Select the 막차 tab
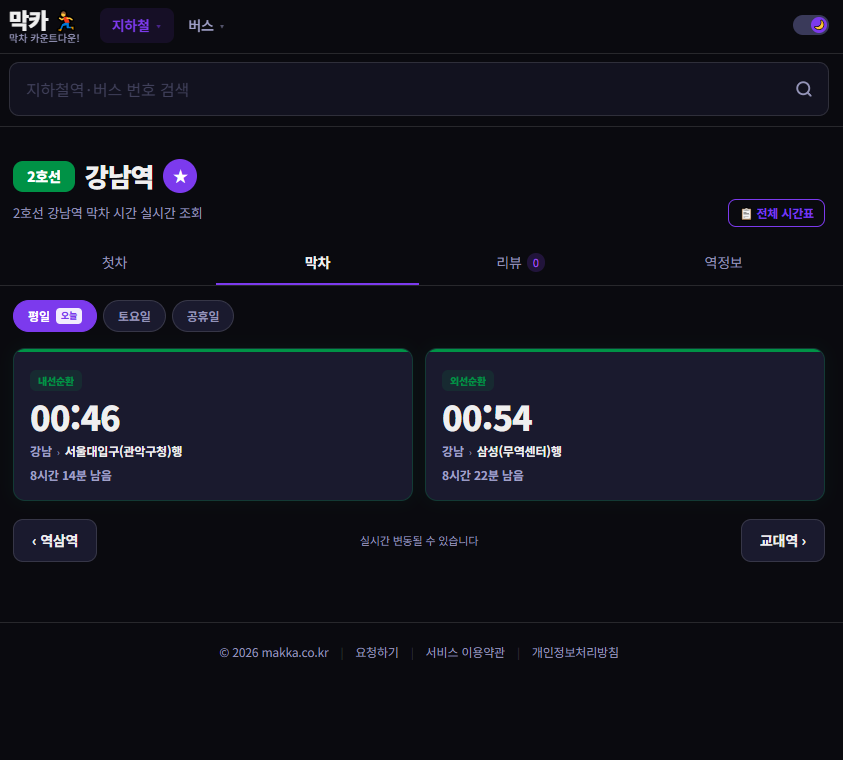 [317, 263]
